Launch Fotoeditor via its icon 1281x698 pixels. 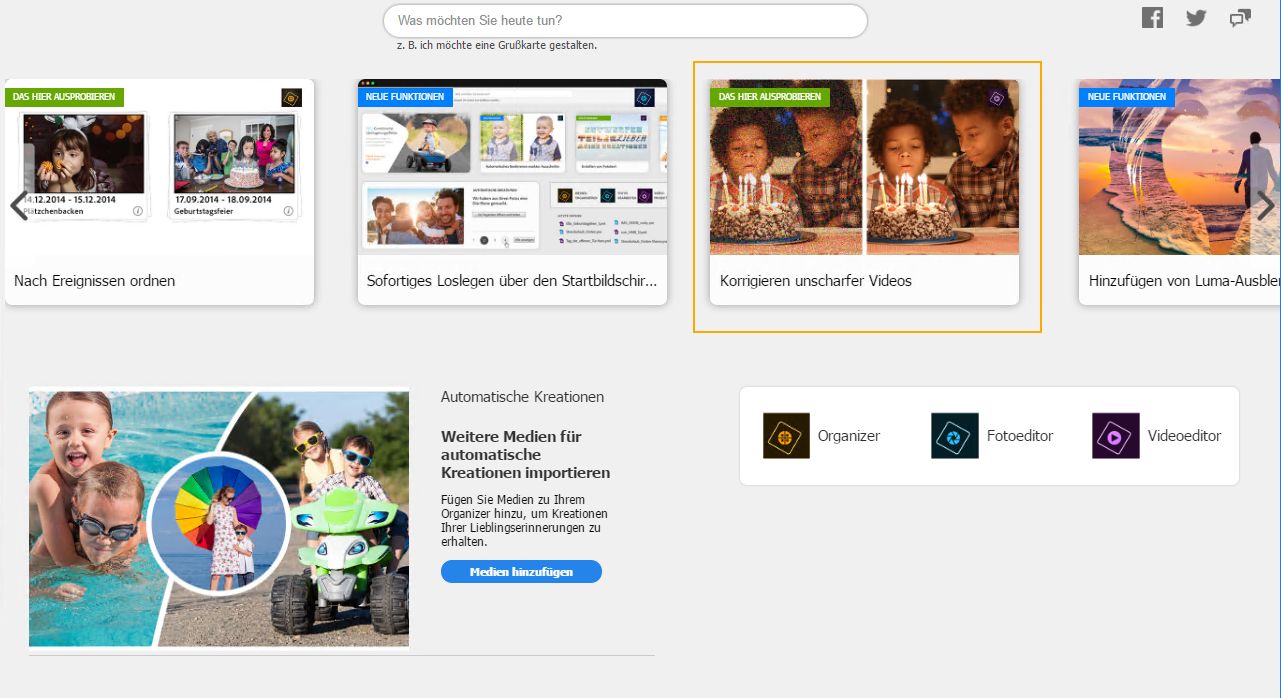tap(954, 436)
